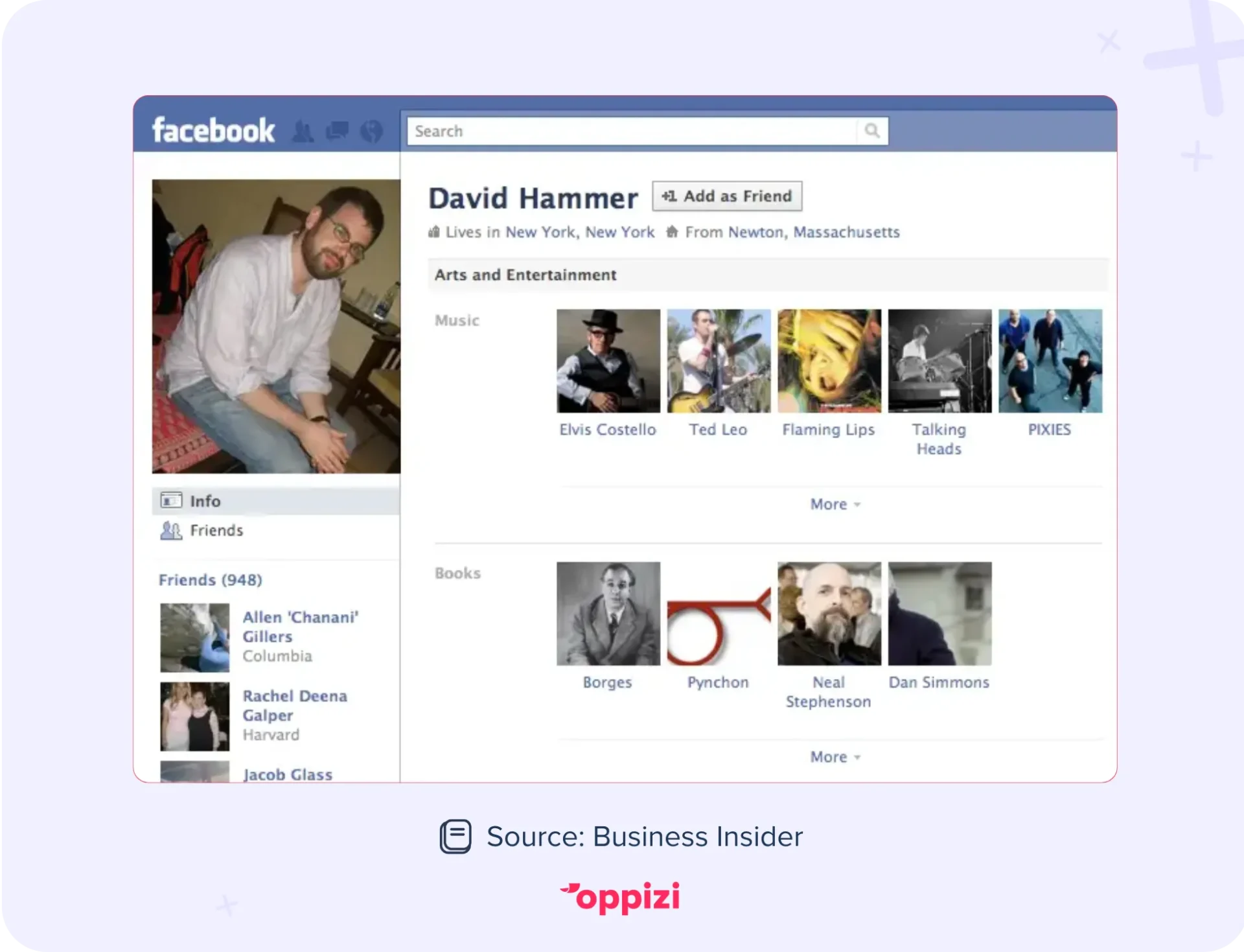Viewport: 1244px width, 952px height.
Task: Open David Hammer profile photo
Action: (276, 327)
